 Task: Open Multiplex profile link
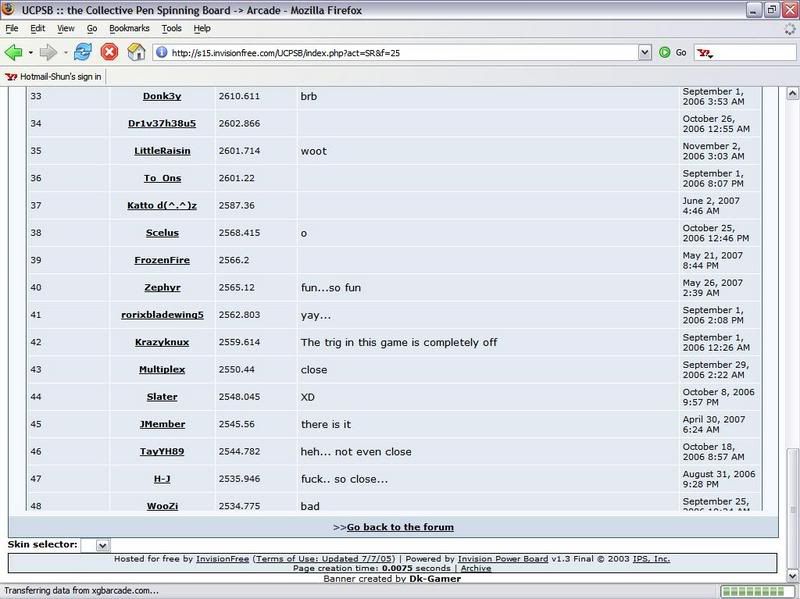(x=162, y=369)
